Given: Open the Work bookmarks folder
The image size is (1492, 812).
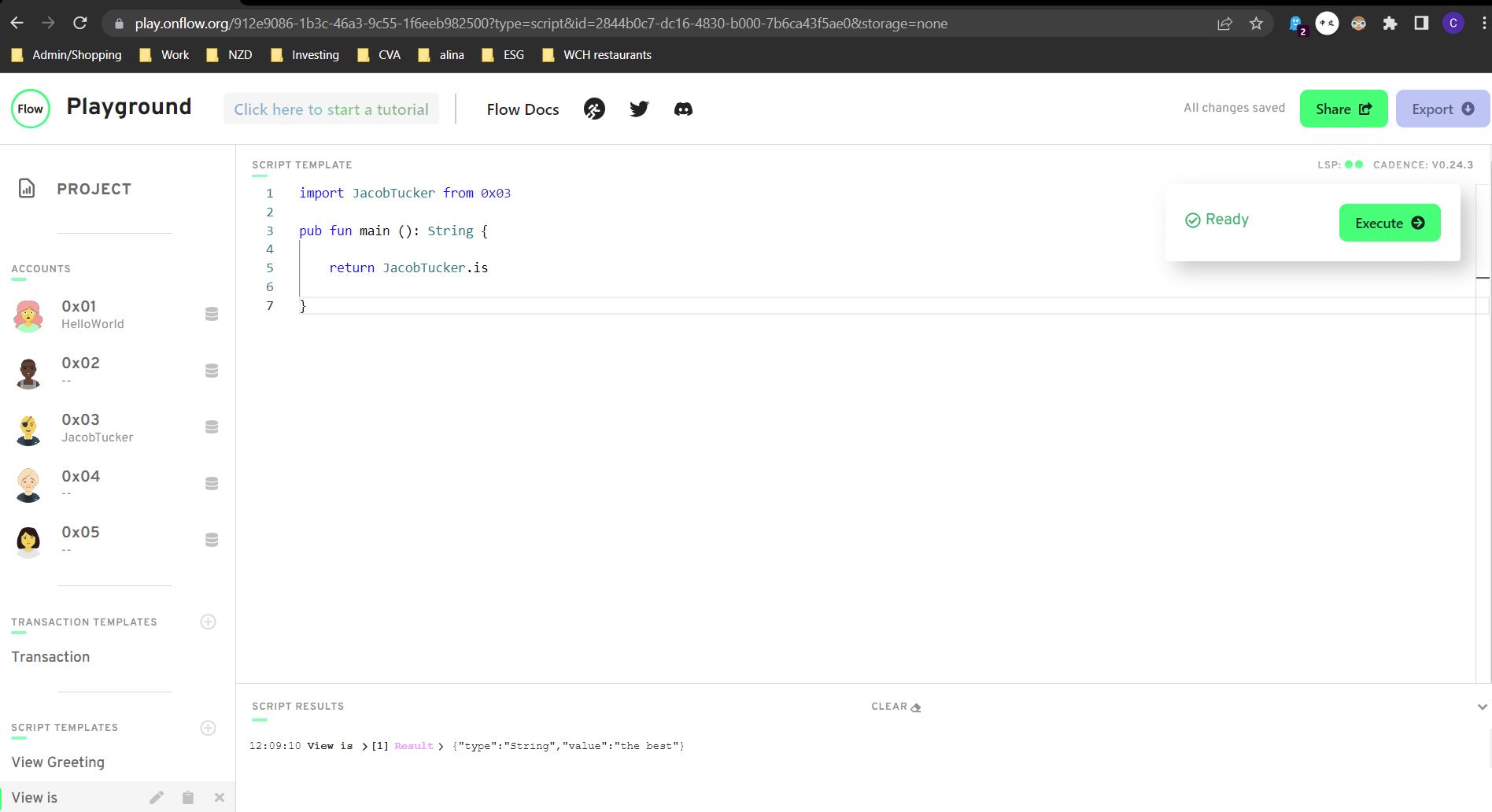Looking at the screenshot, I should pos(164,55).
